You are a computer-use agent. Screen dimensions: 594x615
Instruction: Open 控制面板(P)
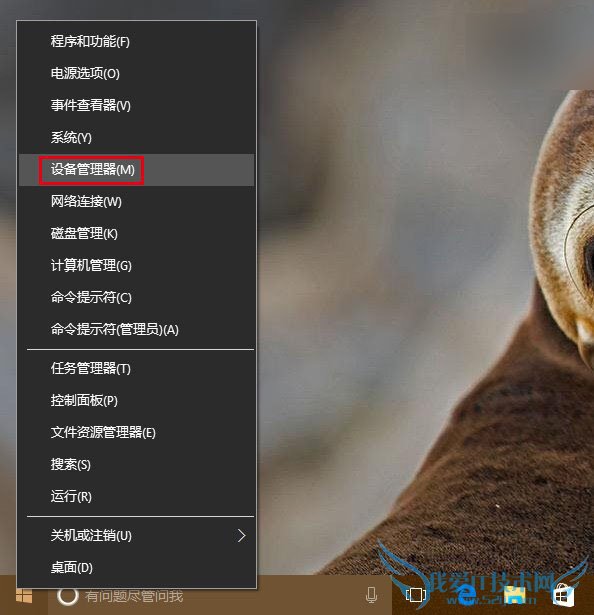pyautogui.click(x=137, y=400)
